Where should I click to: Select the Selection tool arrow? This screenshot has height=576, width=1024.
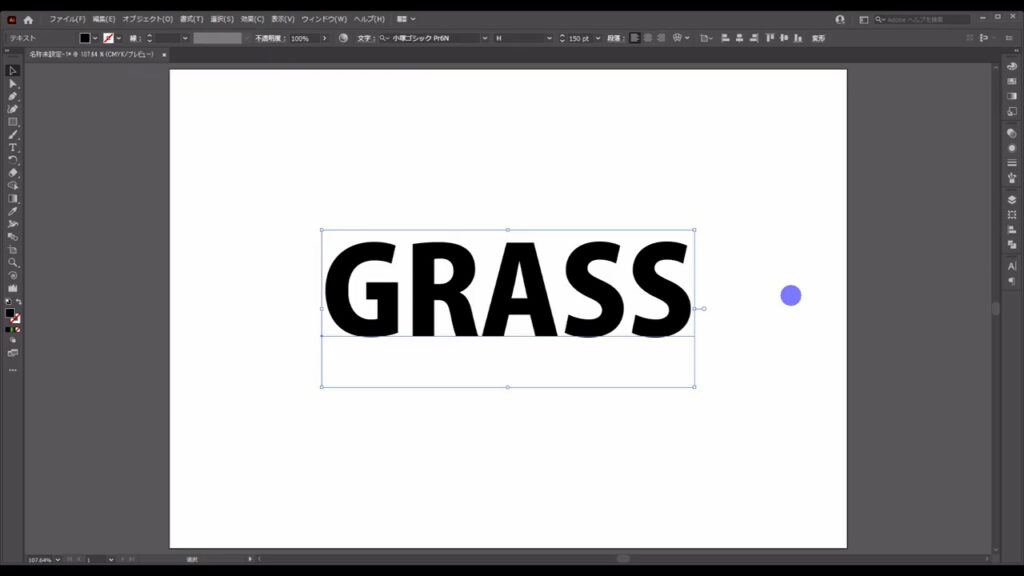pos(13,71)
